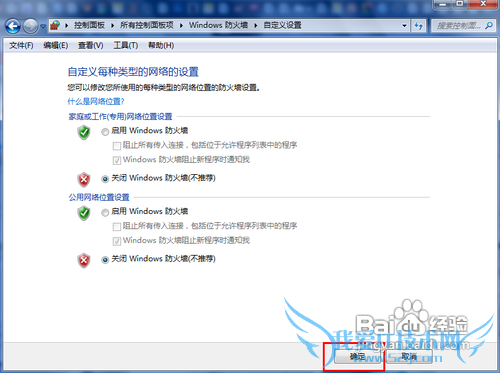Click the 取消 button
This screenshot has width=500, height=373.
pos(409,357)
